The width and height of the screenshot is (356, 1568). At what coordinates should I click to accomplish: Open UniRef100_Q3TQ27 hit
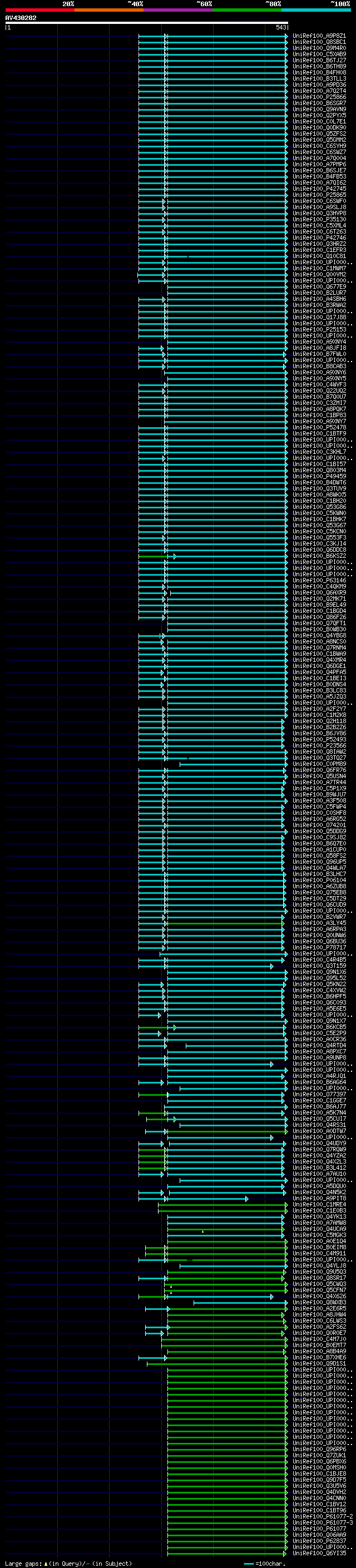tap(319, 758)
